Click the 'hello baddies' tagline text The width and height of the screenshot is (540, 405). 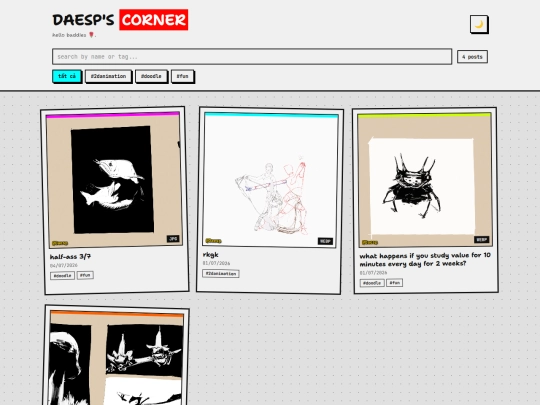74,35
